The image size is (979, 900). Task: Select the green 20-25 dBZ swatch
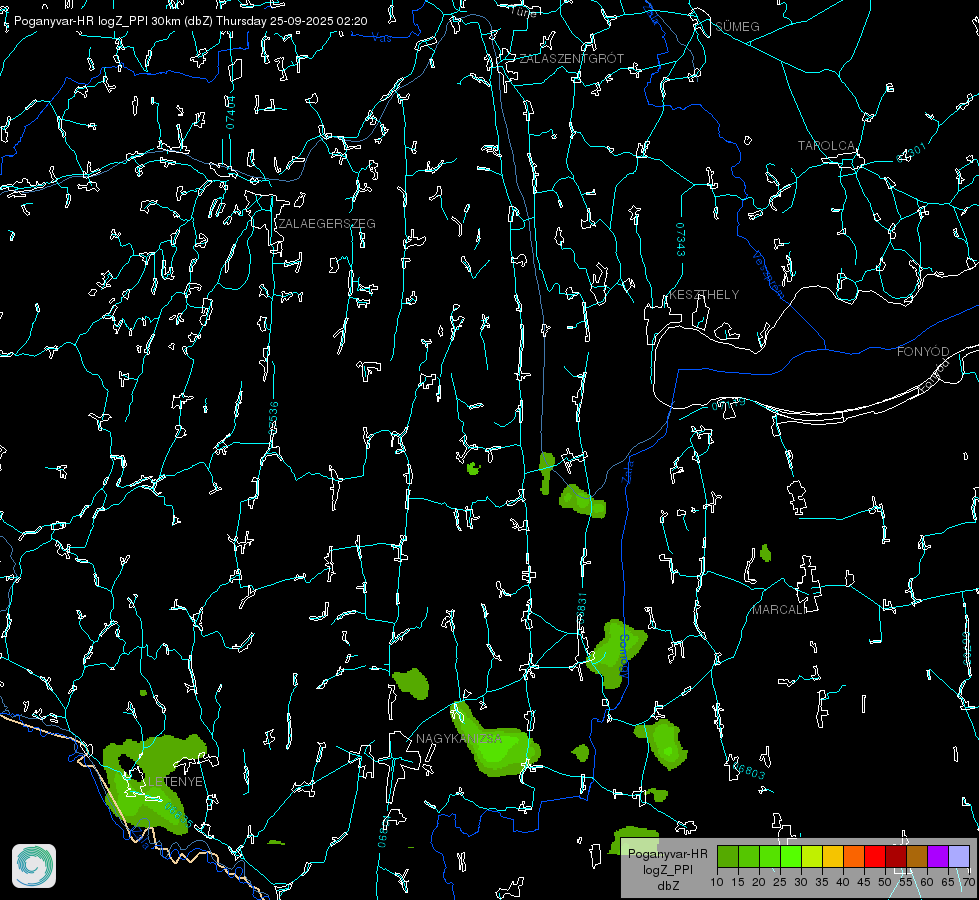[x=770, y=856]
